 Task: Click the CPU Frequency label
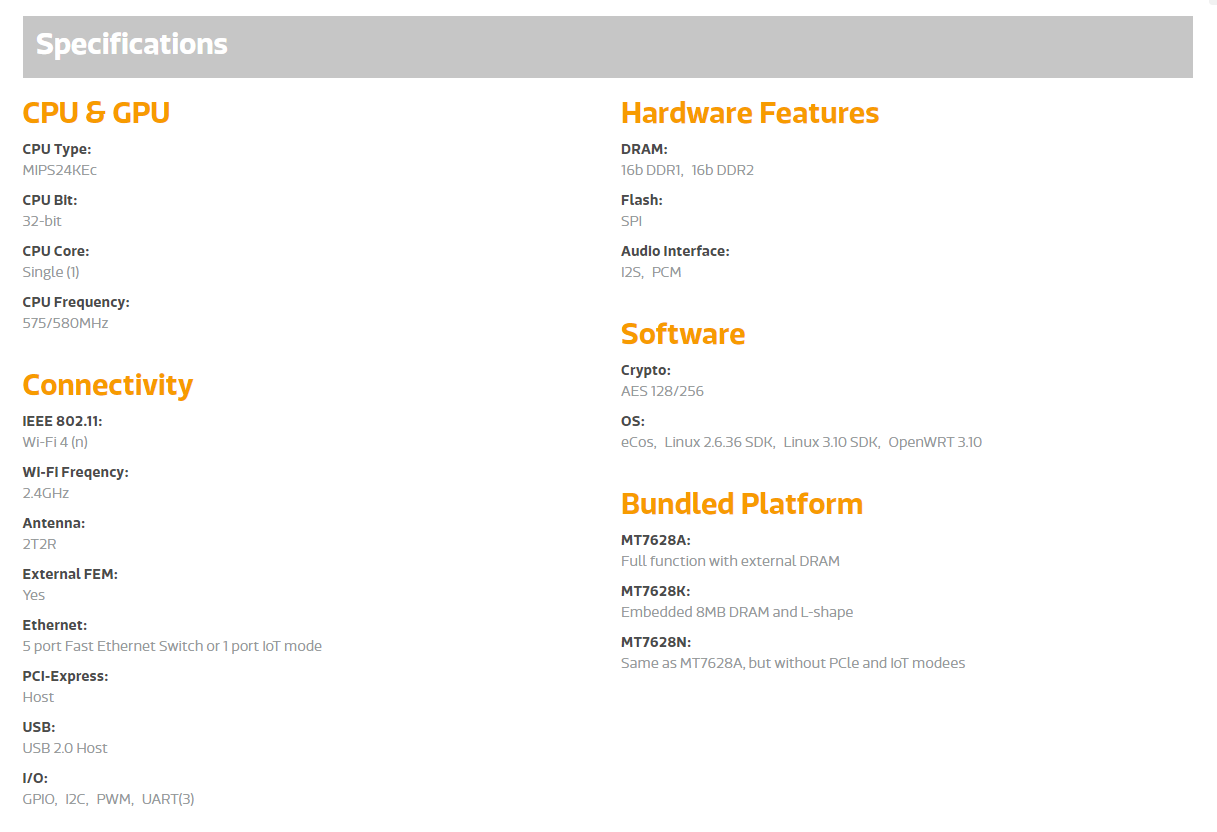[x=76, y=302]
